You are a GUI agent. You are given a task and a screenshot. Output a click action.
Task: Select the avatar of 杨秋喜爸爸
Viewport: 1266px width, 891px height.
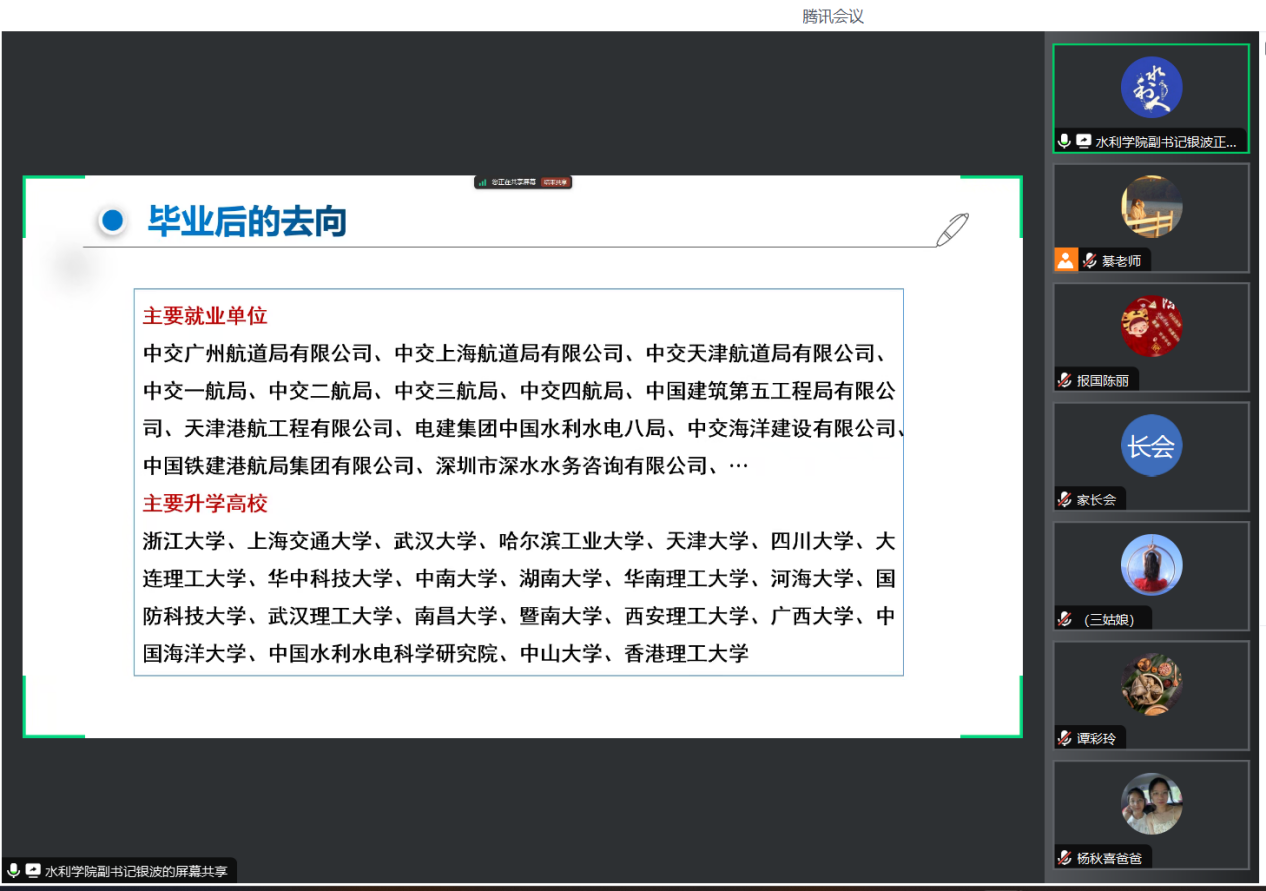coord(1151,803)
